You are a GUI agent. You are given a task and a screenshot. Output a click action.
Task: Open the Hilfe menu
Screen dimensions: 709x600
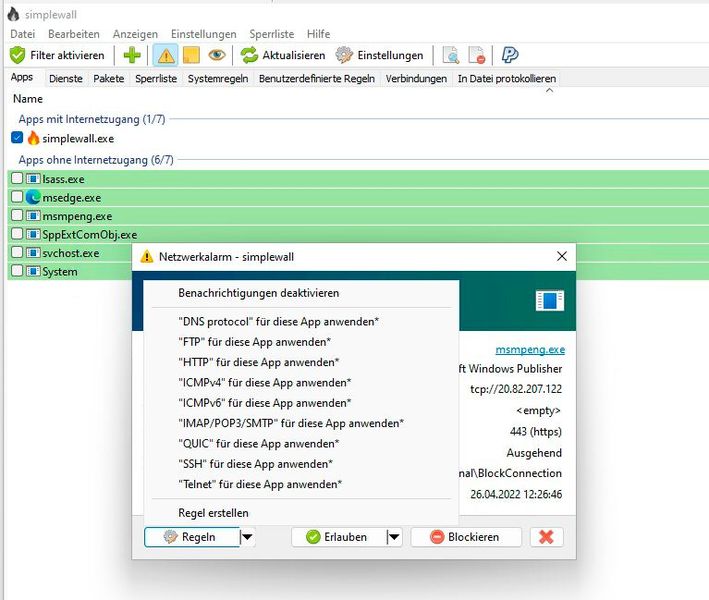tap(318, 34)
